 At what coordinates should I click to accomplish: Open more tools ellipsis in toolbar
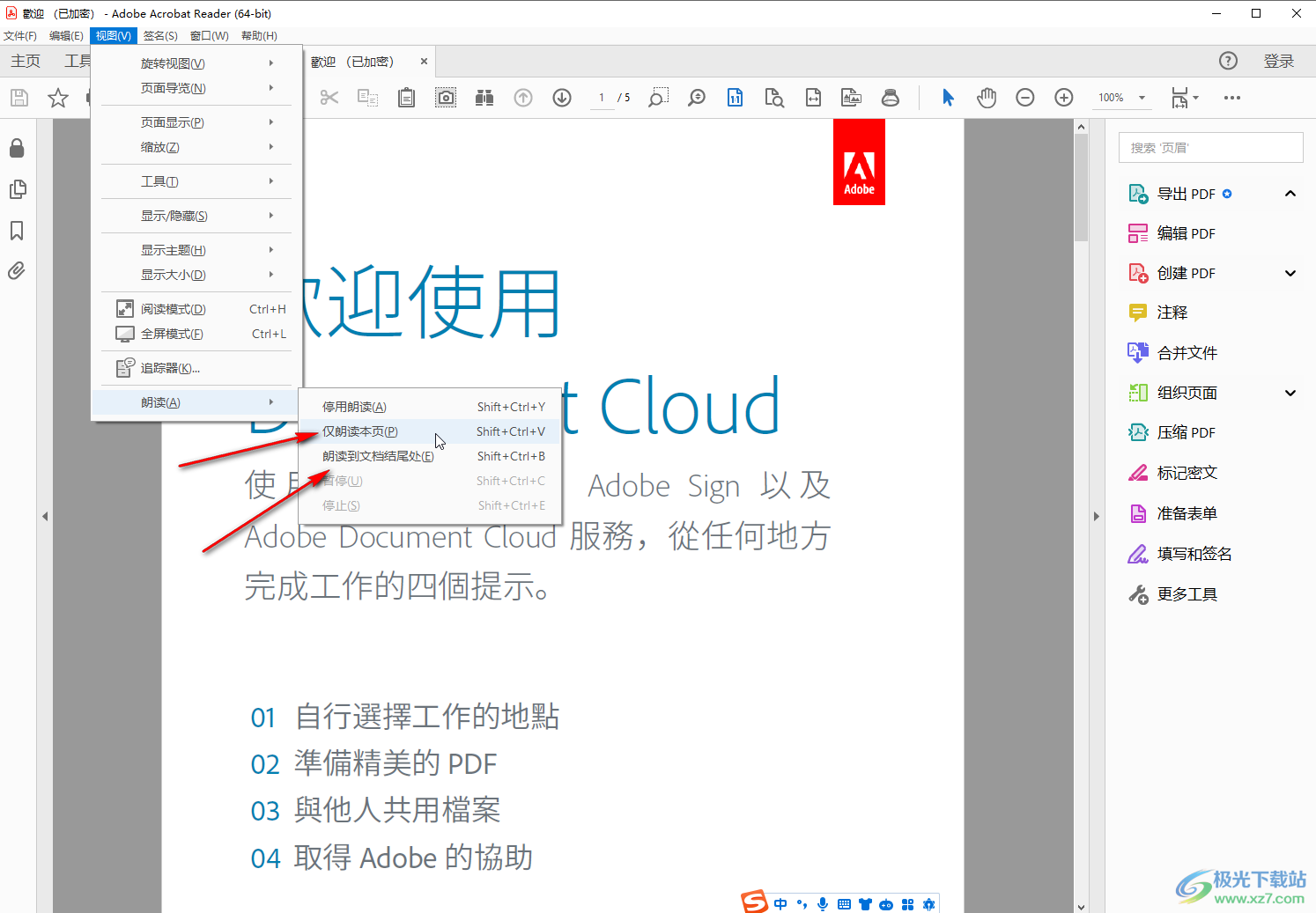click(1232, 98)
